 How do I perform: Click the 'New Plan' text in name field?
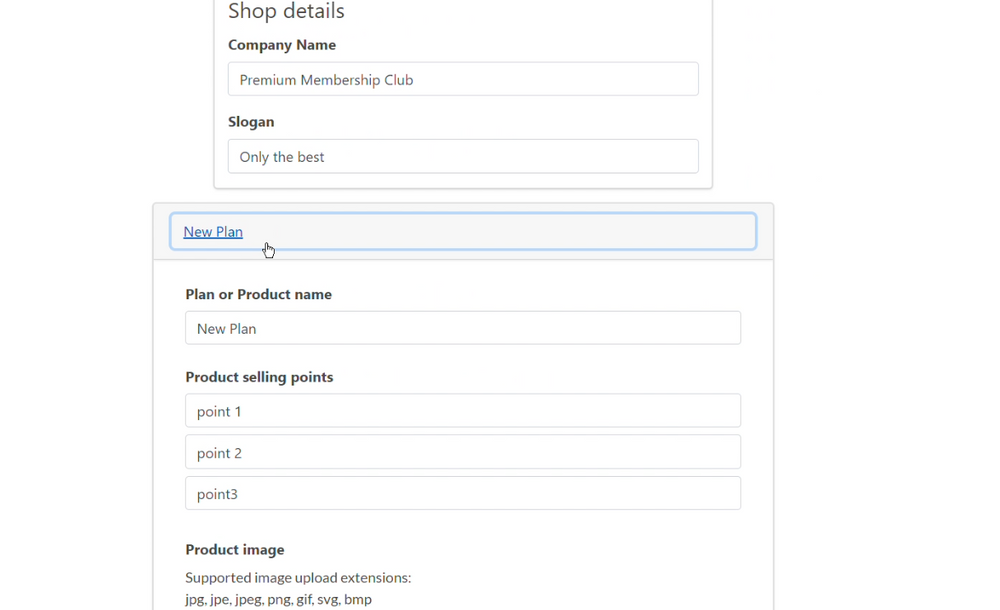(x=226, y=329)
